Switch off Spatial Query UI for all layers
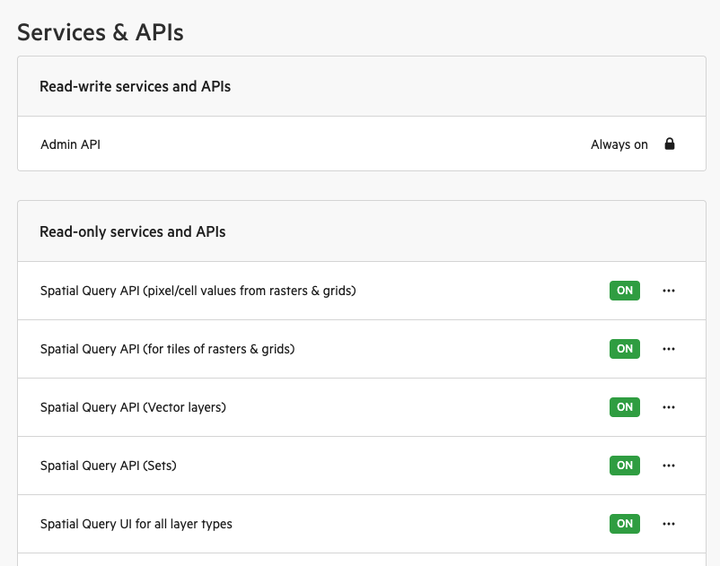This screenshot has height=566, width=720. point(624,523)
